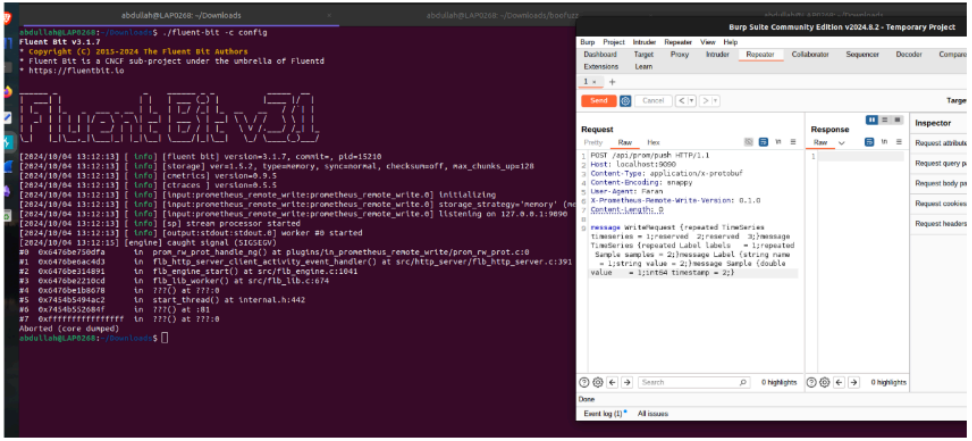The height and width of the screenshot is (441, 972).
Task: Open the Learn tab
Action: point(643,66)
